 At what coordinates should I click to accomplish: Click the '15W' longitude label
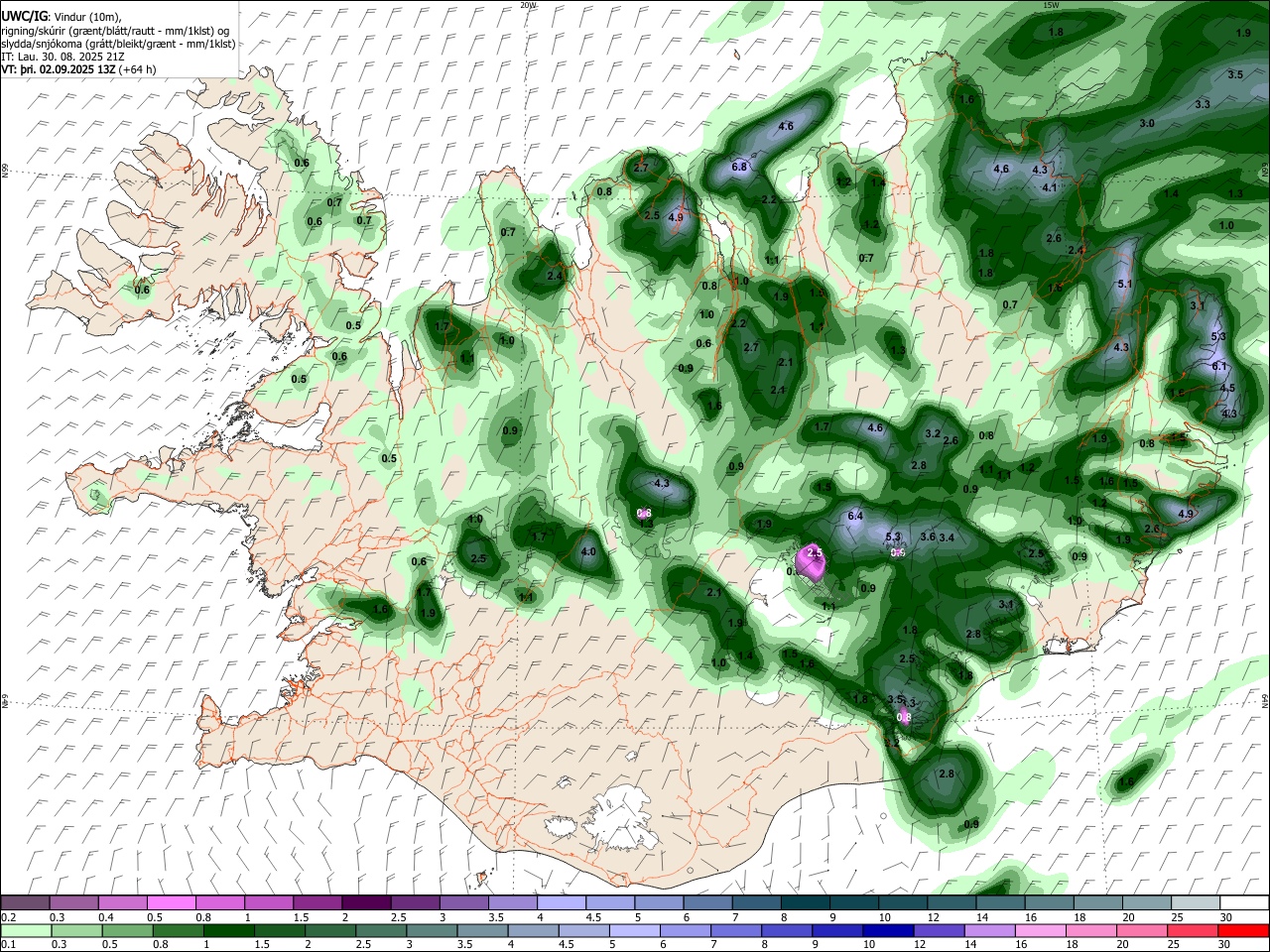[x=1051, y=5]
